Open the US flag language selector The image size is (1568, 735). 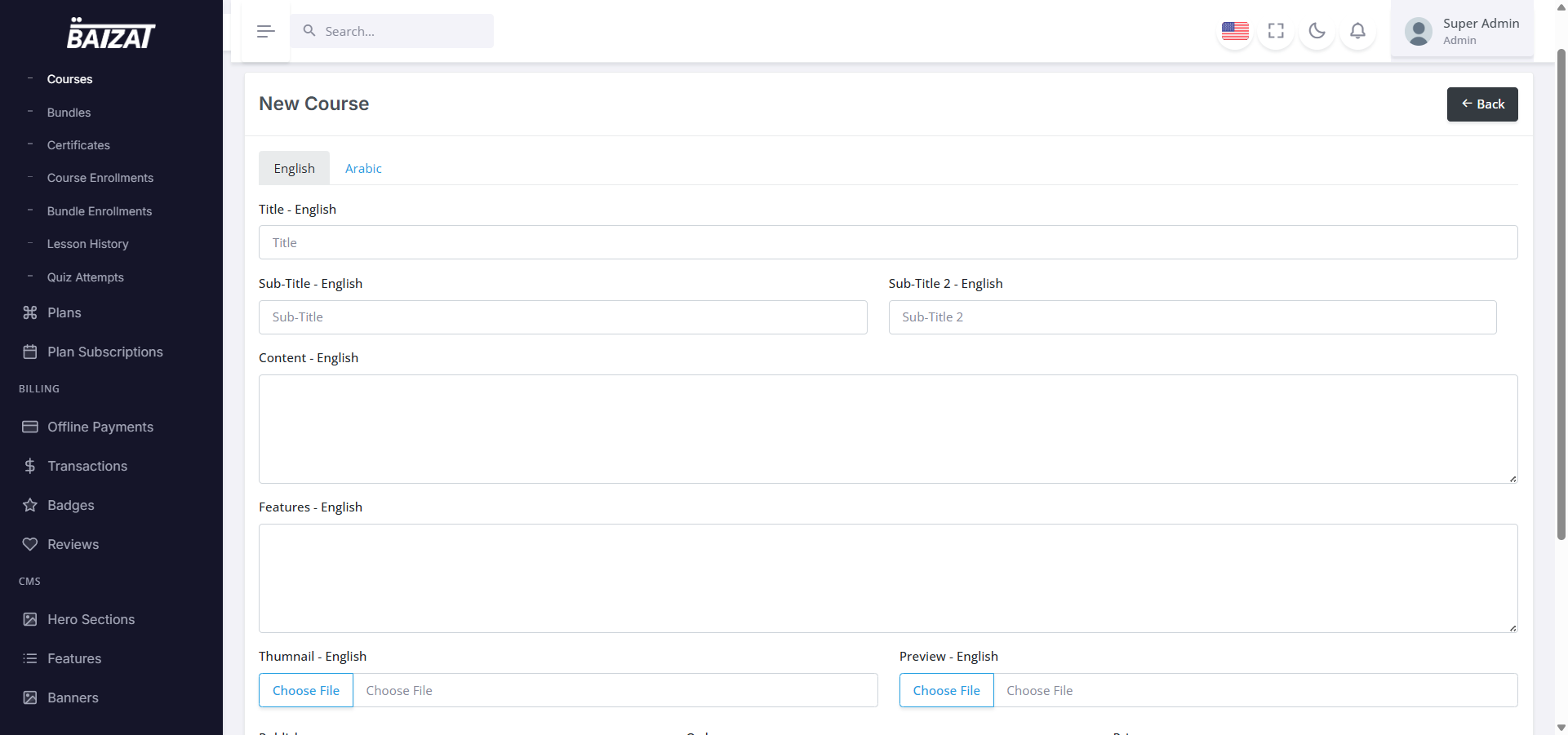pos(1234,31)
